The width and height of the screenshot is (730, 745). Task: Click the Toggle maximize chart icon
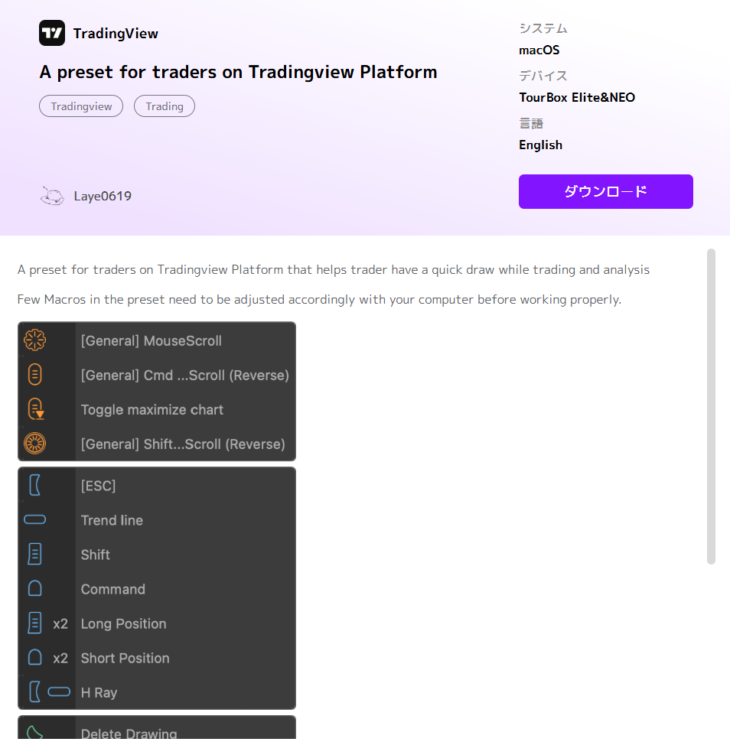click(35, 409)
